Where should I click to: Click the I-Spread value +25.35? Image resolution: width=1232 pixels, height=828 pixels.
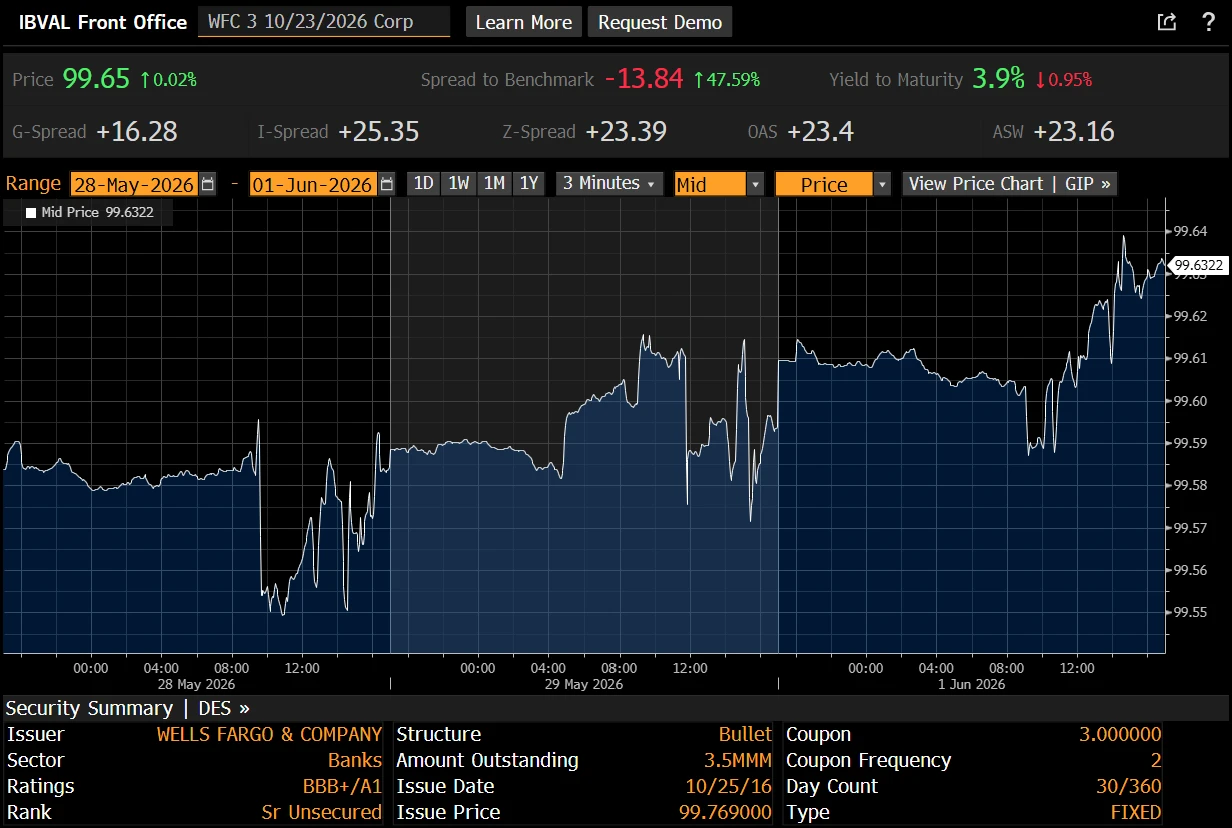[x=378, y=131]
